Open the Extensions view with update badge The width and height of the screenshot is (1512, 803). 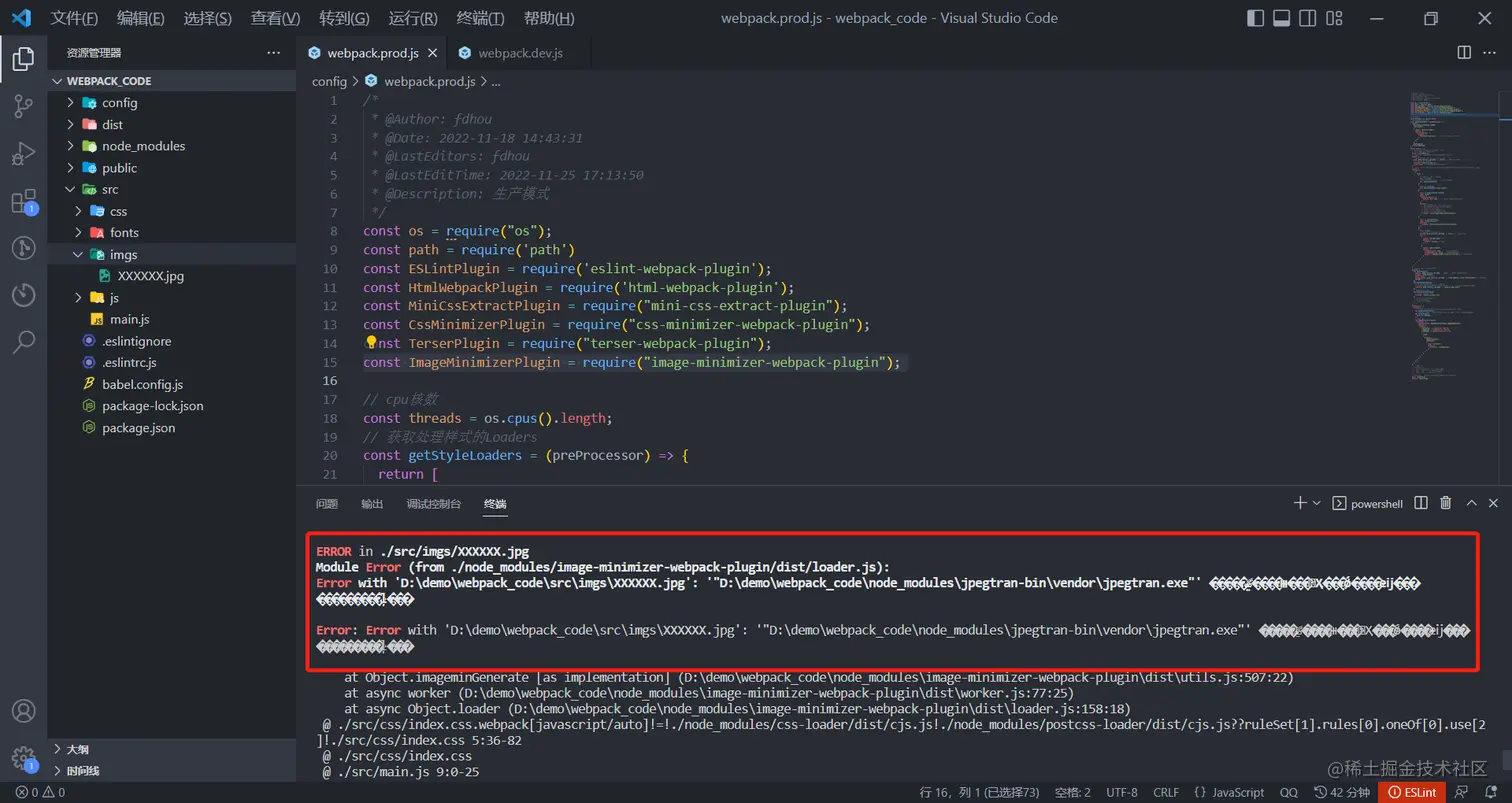point(23,202)
